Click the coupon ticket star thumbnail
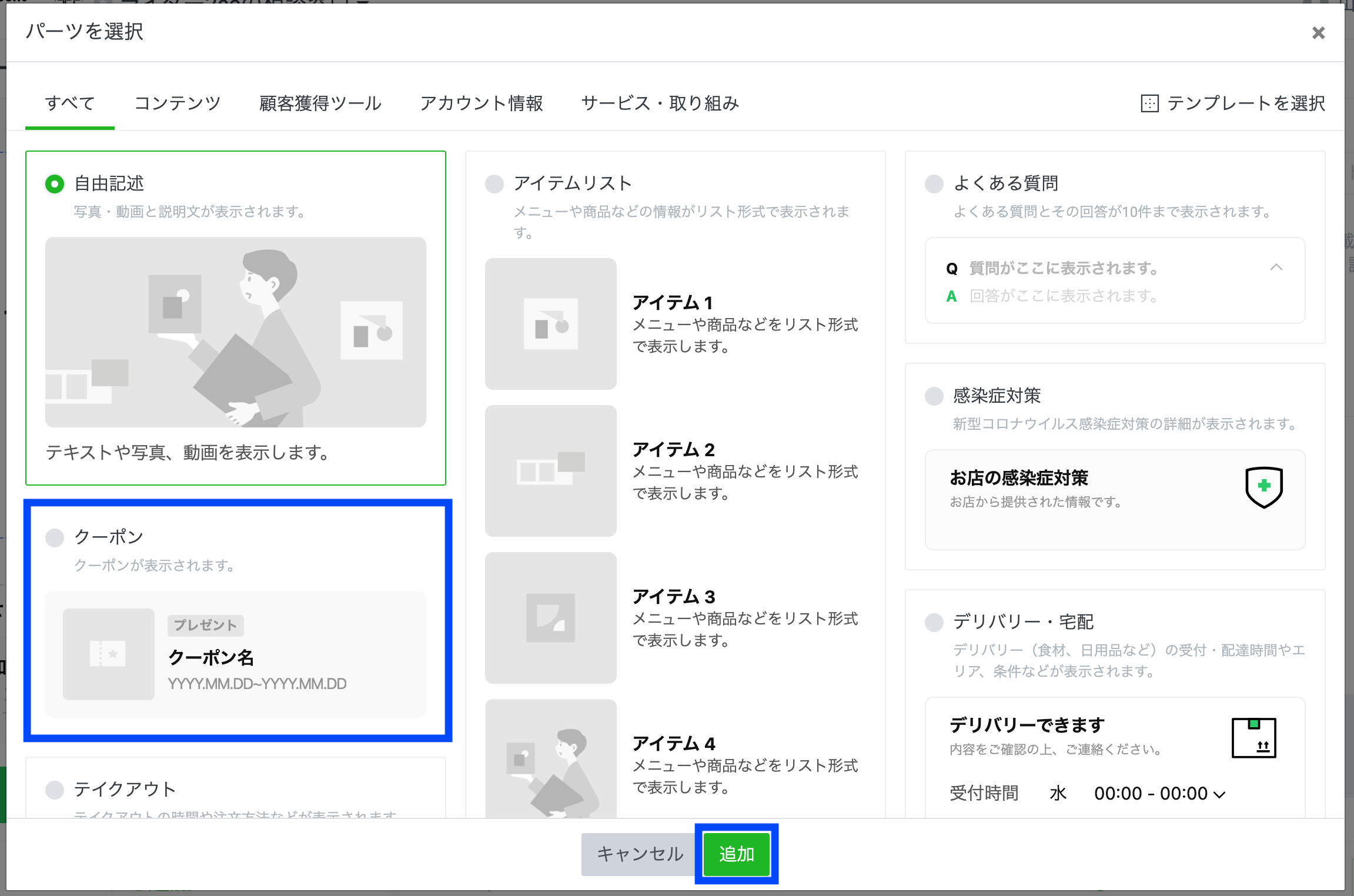This screenshot has width=1354, height=896. (x=108, y=654)
